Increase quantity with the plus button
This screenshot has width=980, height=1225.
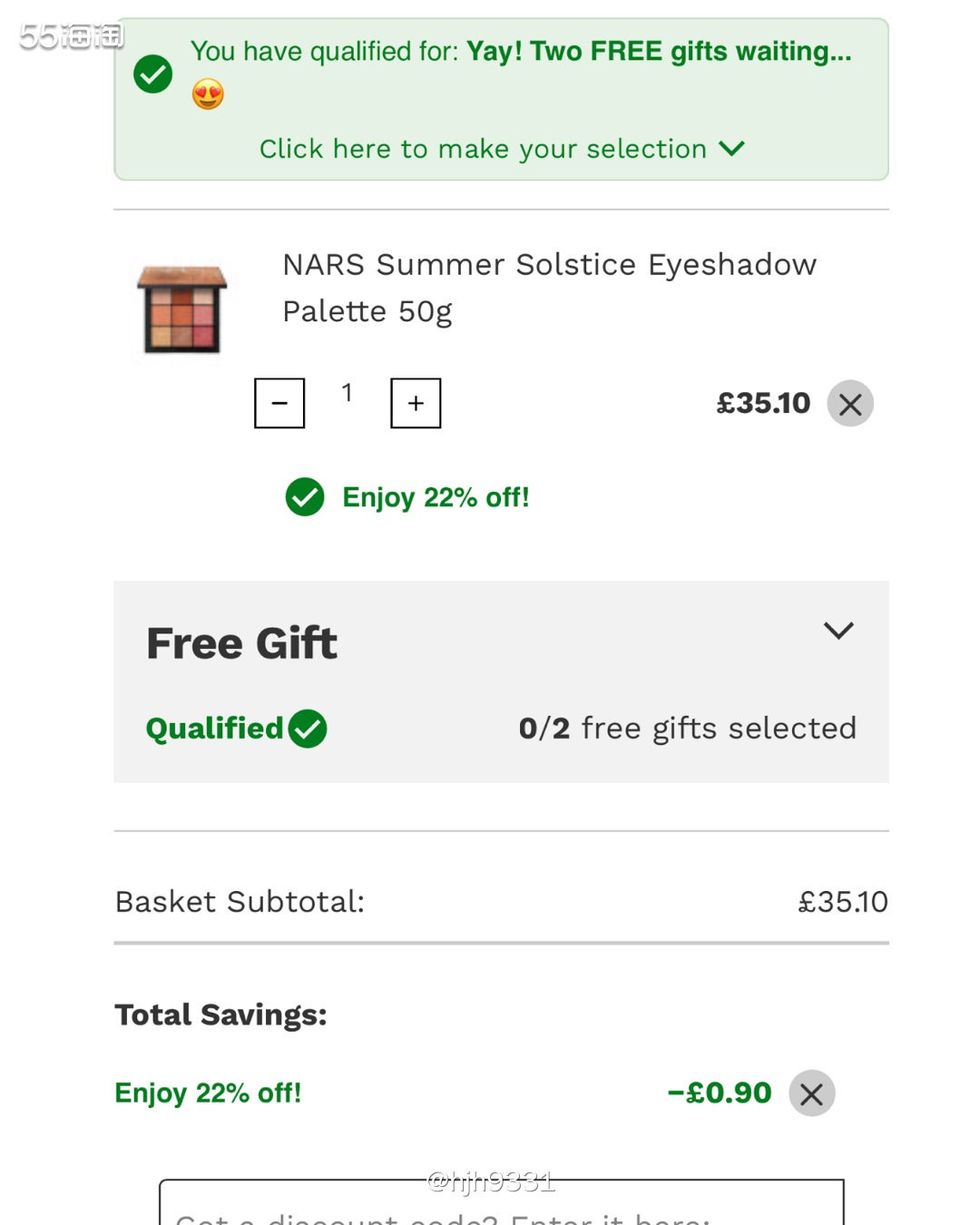coord(416,403)
